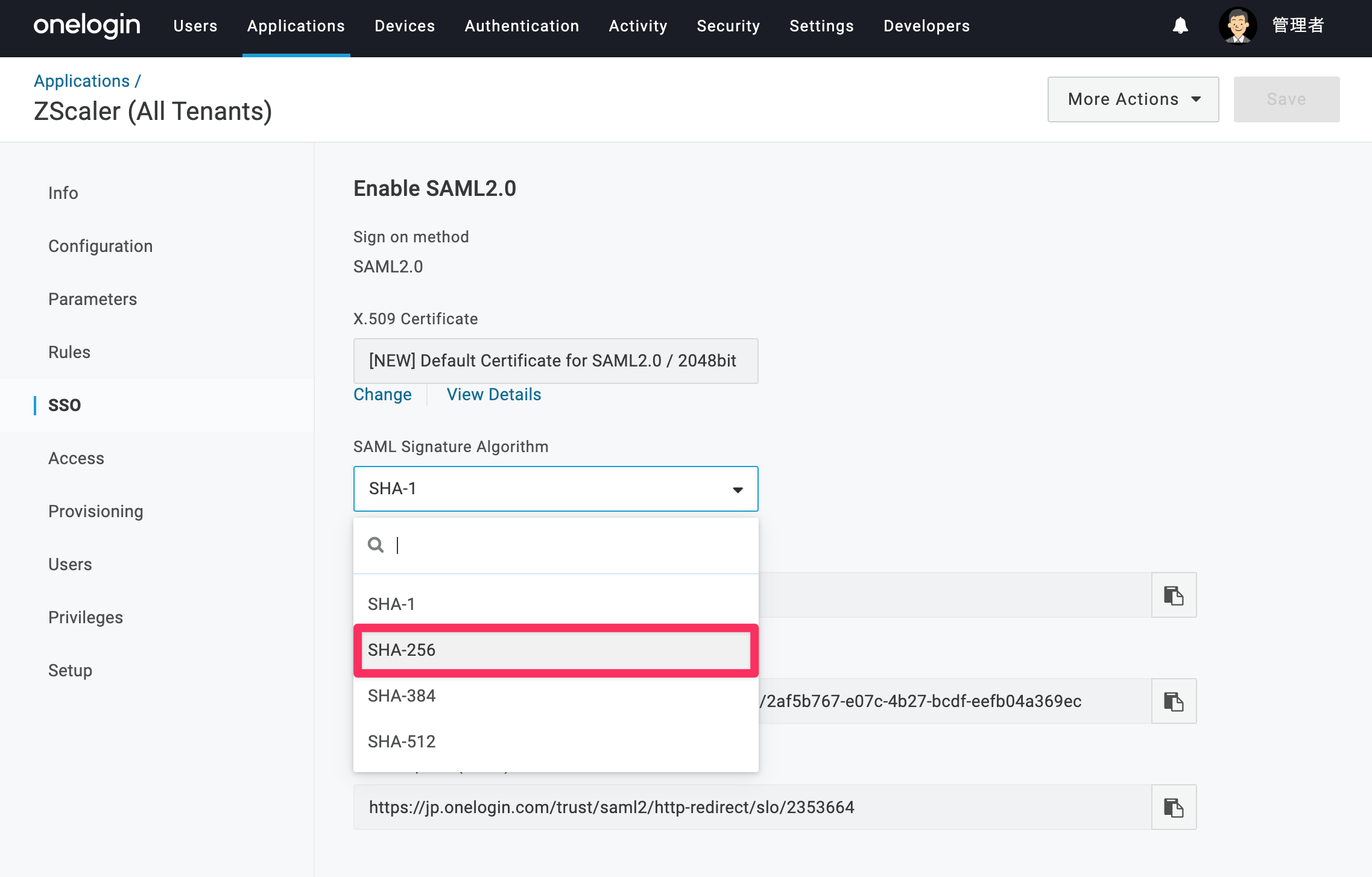This screenshot has height=877, width=1372.
Task: Click the Save button
Action: click(x=1286, y=99)
